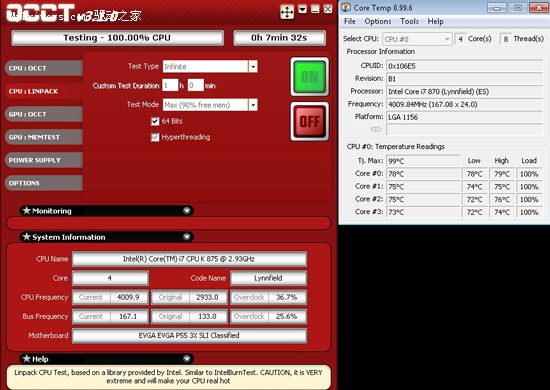Screen dimensions: 550x390
Task: Click Core #2 temperature reading field
Action: 423,199
